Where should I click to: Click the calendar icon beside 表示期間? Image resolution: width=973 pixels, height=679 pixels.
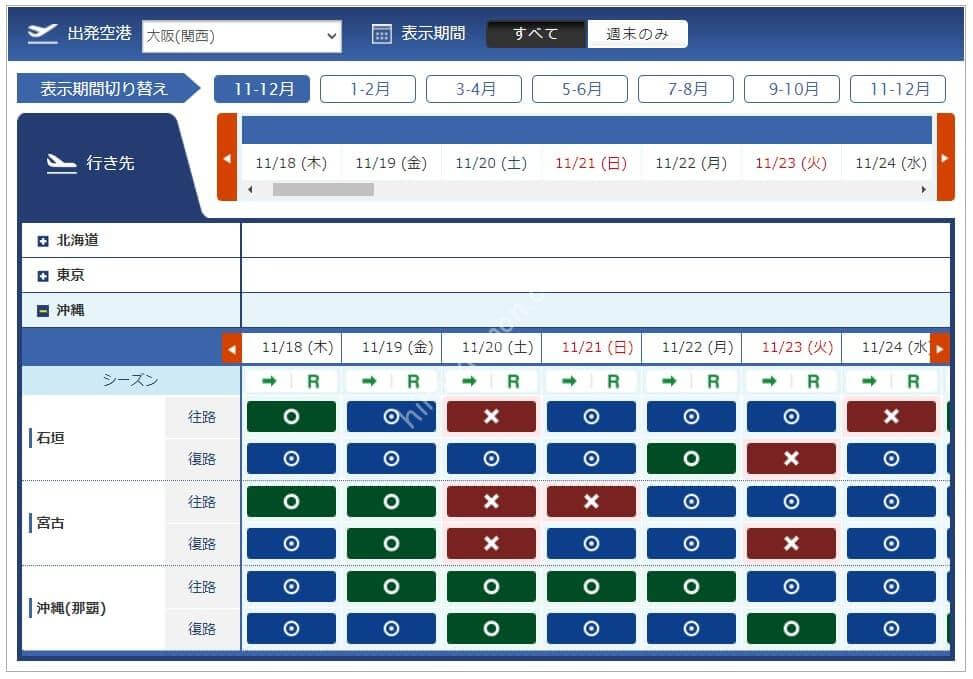381,34
